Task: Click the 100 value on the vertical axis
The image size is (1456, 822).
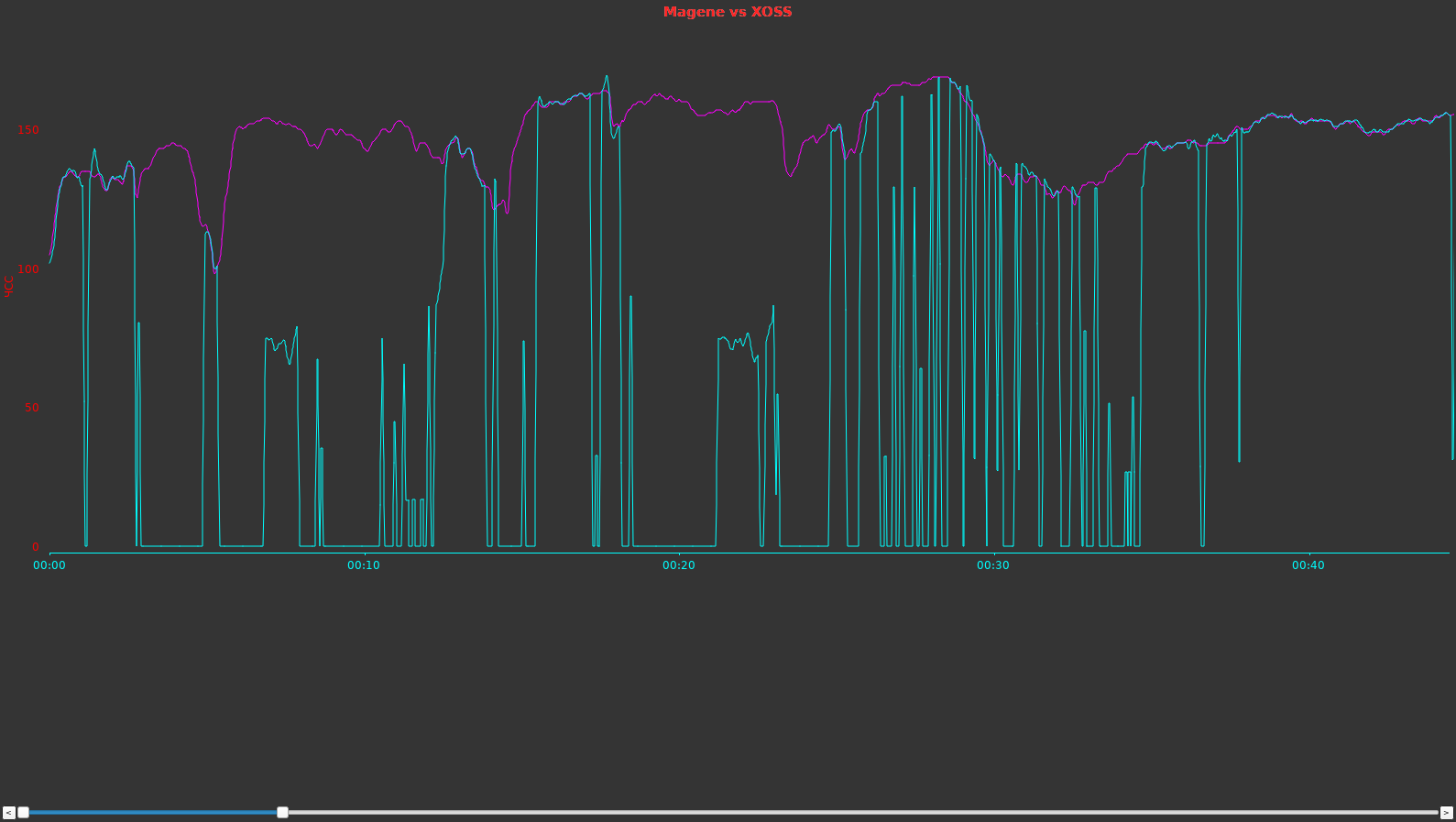Action: 28,269
